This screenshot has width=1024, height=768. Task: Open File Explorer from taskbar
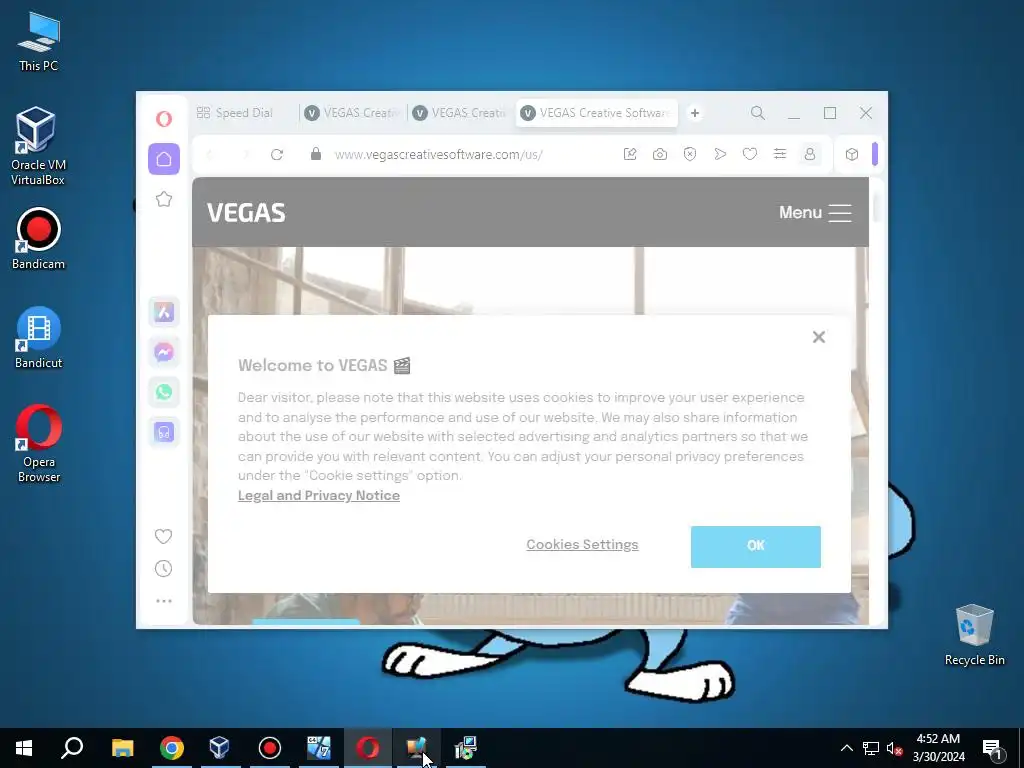(x=122, y=748)
